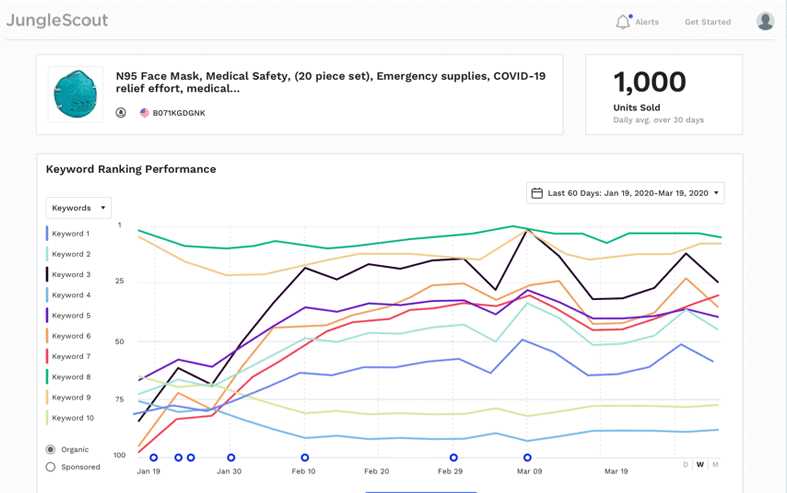Expand the Last 60 Days date dropdown
The height and width of the screenshot is (493, 787).
point(625,193)
